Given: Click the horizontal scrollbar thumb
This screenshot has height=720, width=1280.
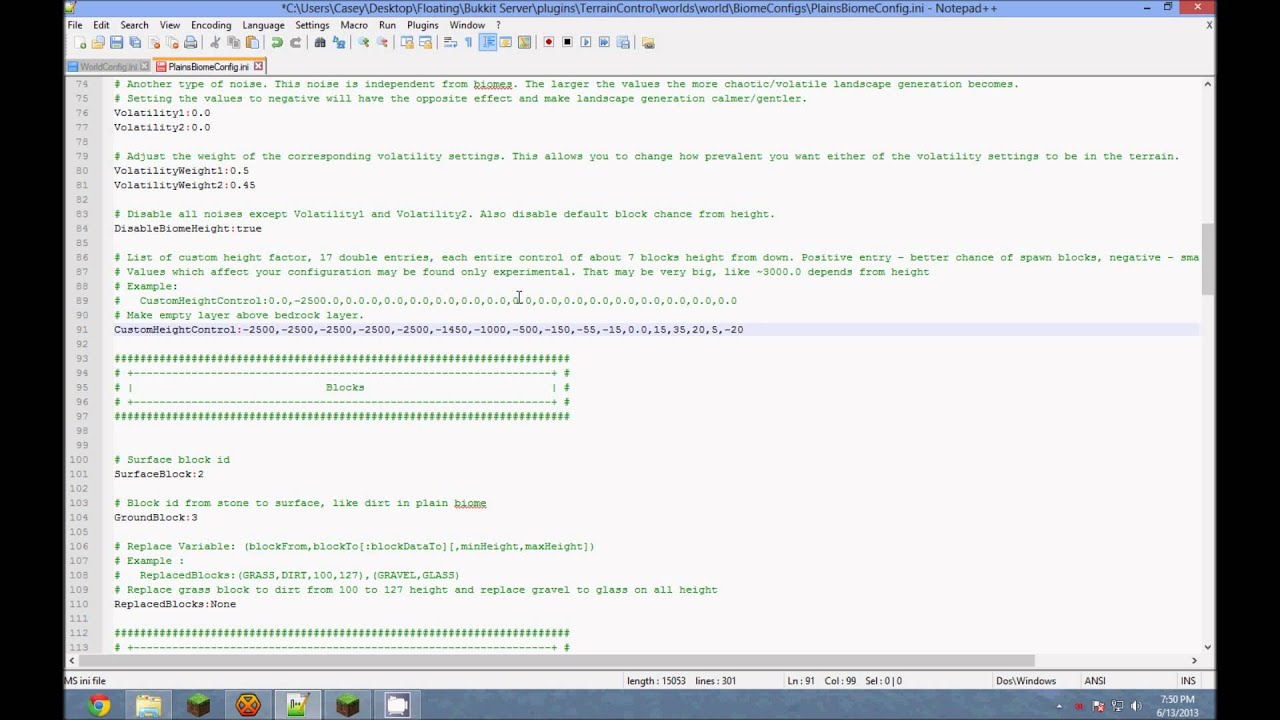Looking at the screenshot, I should 556,660.
